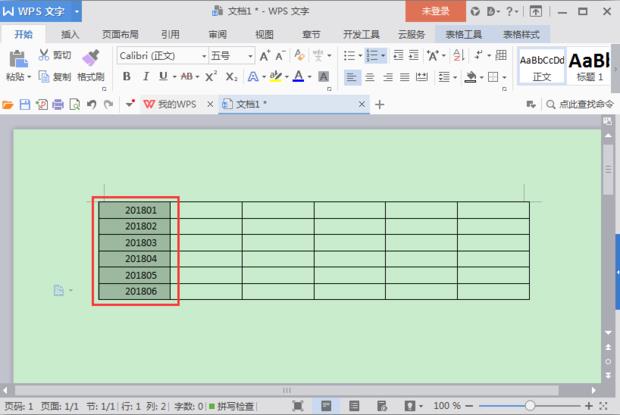This screenshot has height=415, width=620.
Task: Click the shading paint bucket icon
Action: 470,77
